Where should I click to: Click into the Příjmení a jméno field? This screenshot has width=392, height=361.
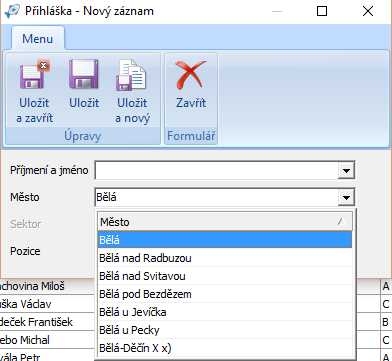[217, 171]
